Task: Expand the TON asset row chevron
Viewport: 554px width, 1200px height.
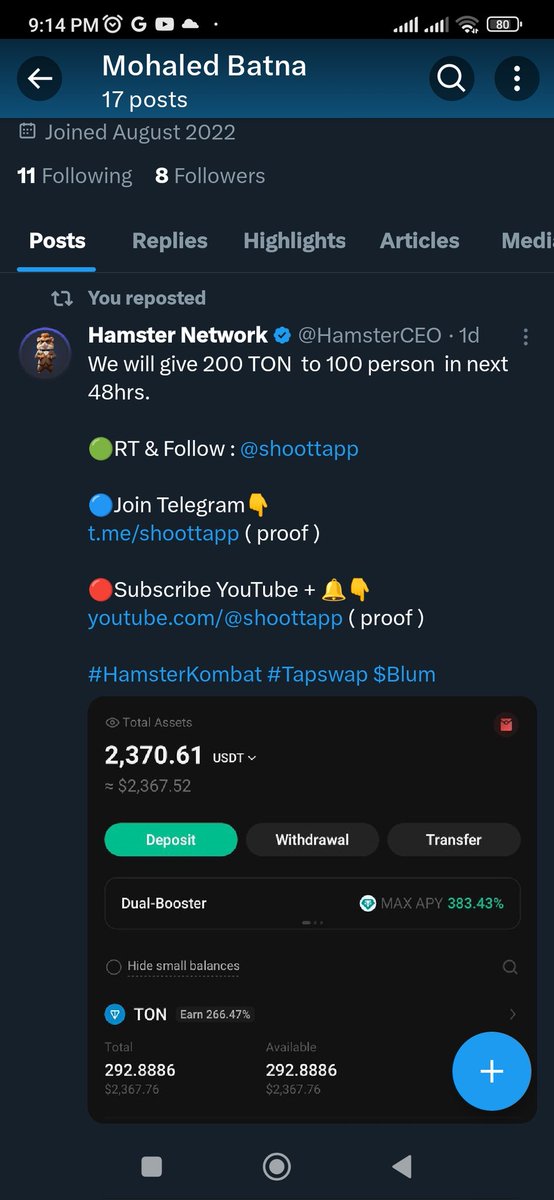Action: coord(513,1014)
